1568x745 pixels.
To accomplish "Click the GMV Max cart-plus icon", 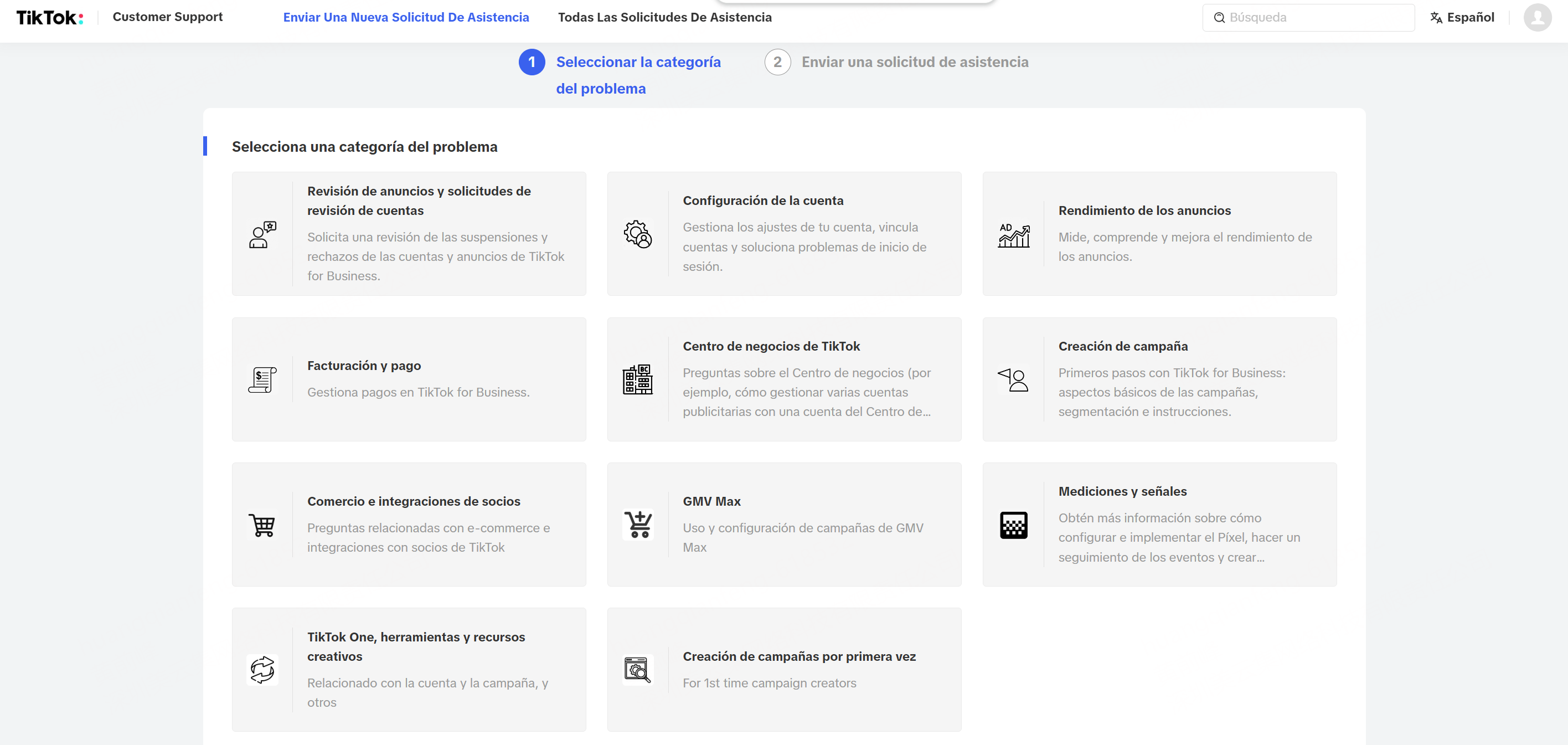I will point(637,525).
